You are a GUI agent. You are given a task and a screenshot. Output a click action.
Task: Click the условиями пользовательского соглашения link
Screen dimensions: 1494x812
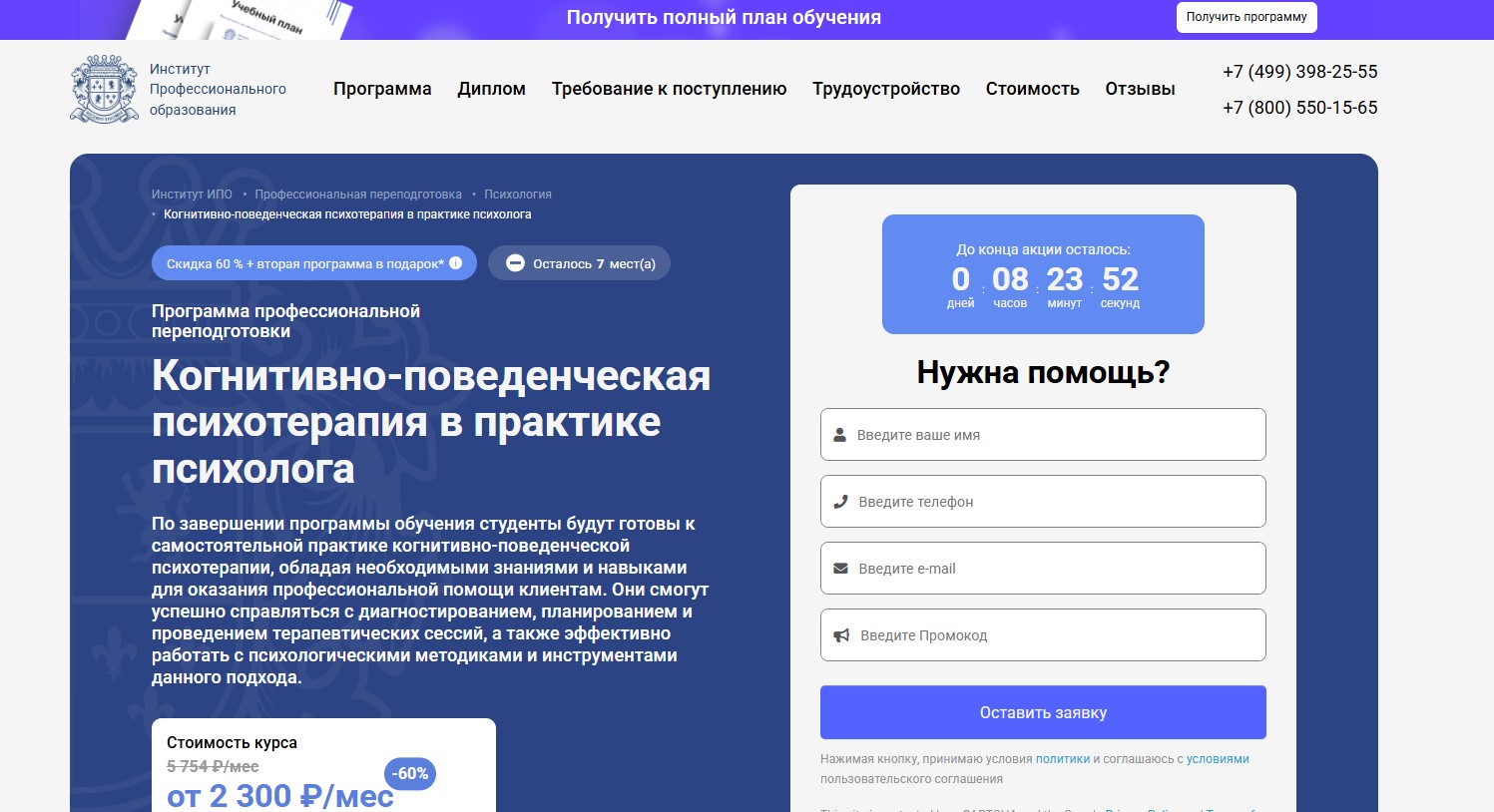pyautogui.click(x=1220, y=758)
